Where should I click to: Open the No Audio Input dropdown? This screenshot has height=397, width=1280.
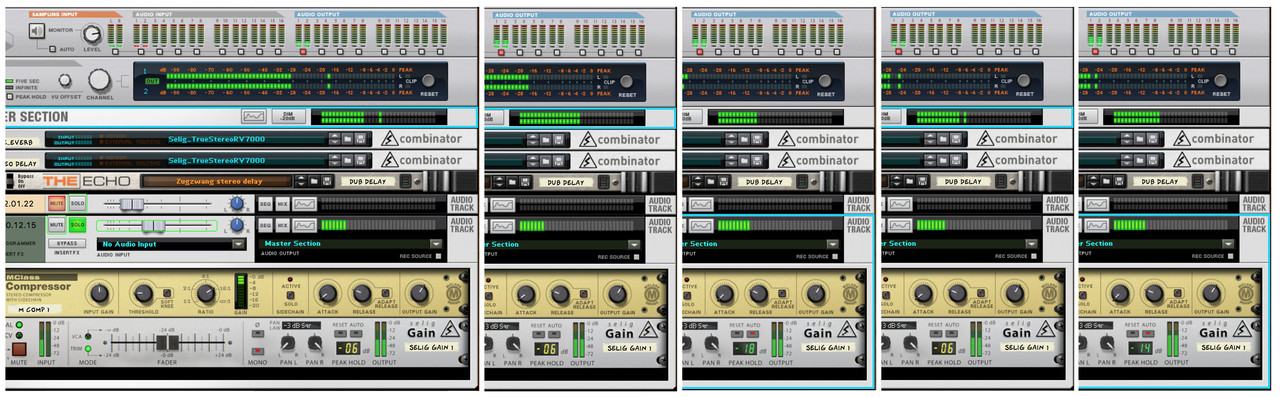pyautogui.click(x=171, y=243)
